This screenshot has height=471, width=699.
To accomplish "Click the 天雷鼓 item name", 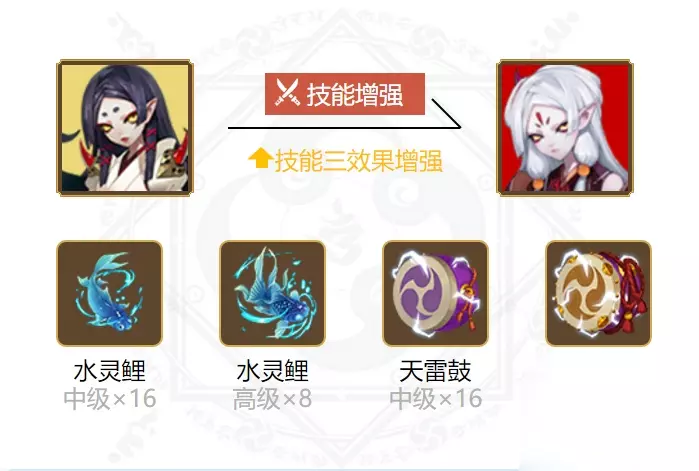I will [x=435, y=371].
